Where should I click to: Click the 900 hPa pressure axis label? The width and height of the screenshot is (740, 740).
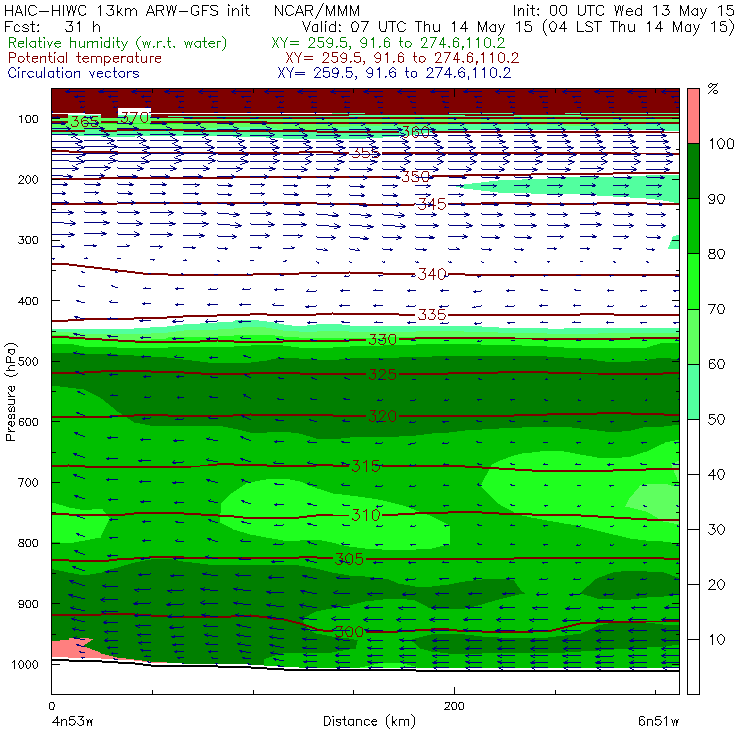tap(28, 604)
